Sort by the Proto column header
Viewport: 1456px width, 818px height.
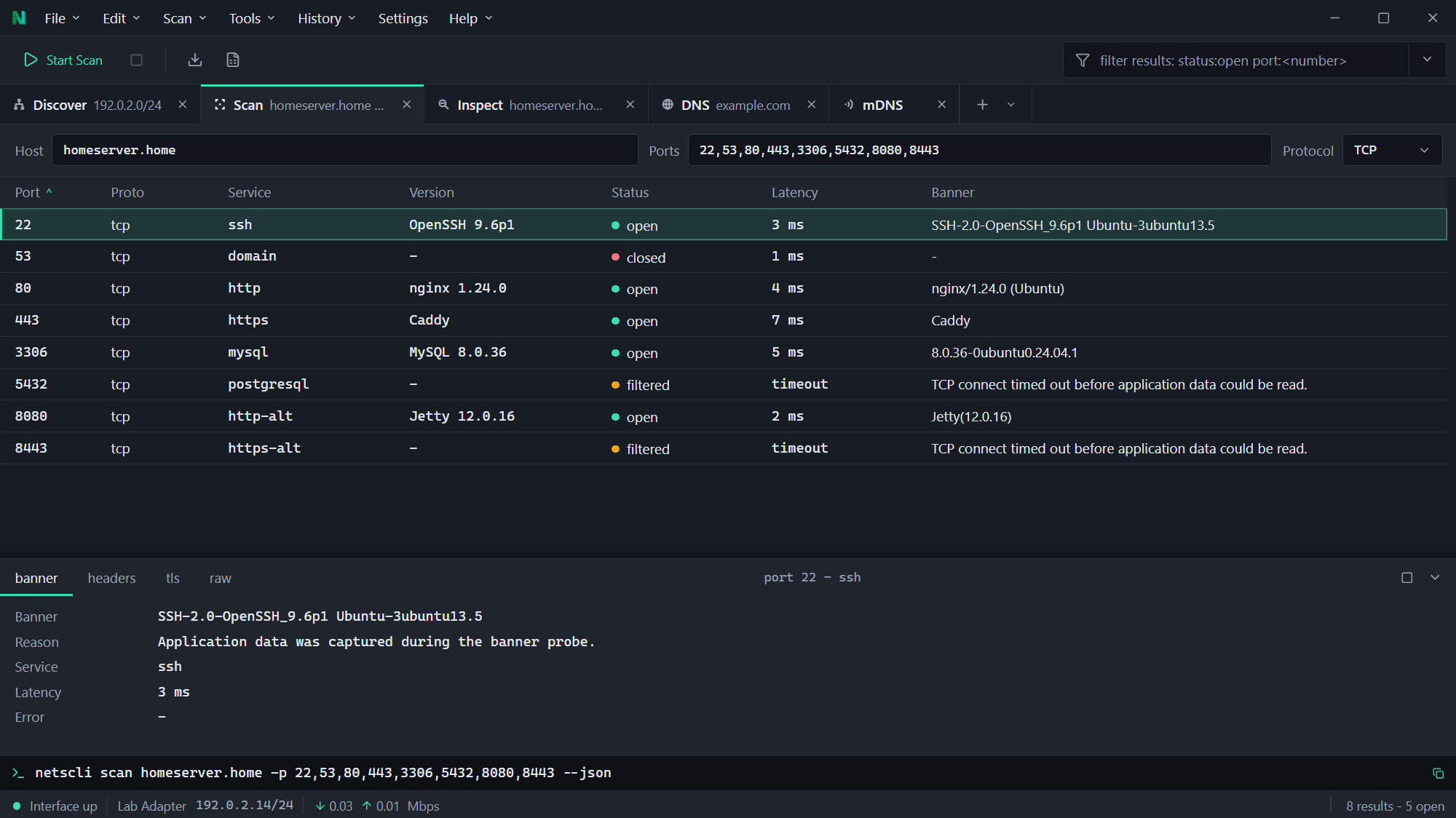pyautogui.click(x=127, y=192)
